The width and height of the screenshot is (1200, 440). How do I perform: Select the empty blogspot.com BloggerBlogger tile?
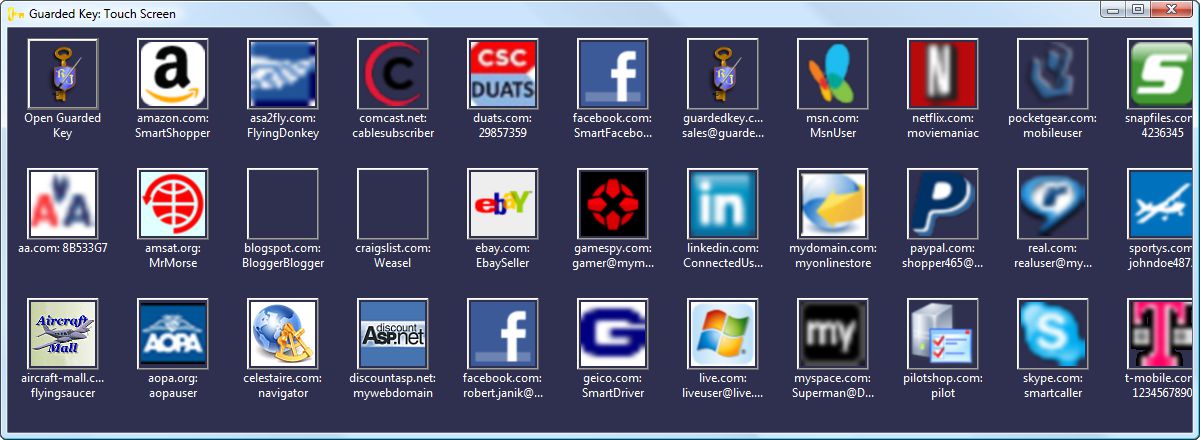283,204
